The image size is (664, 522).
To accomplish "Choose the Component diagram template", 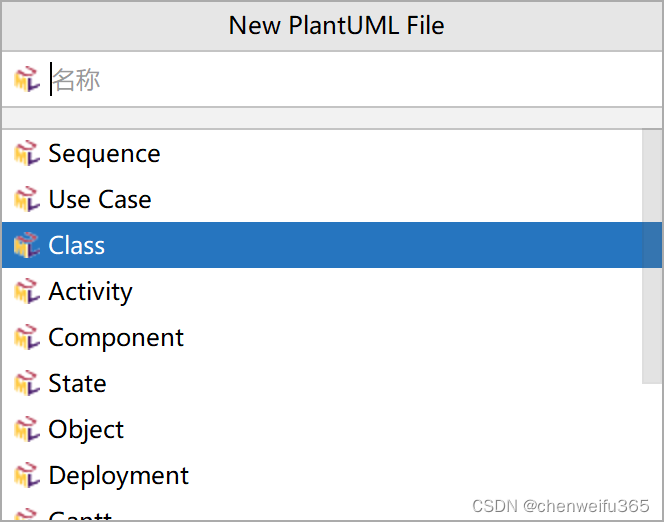I will [x=322, y=337].
